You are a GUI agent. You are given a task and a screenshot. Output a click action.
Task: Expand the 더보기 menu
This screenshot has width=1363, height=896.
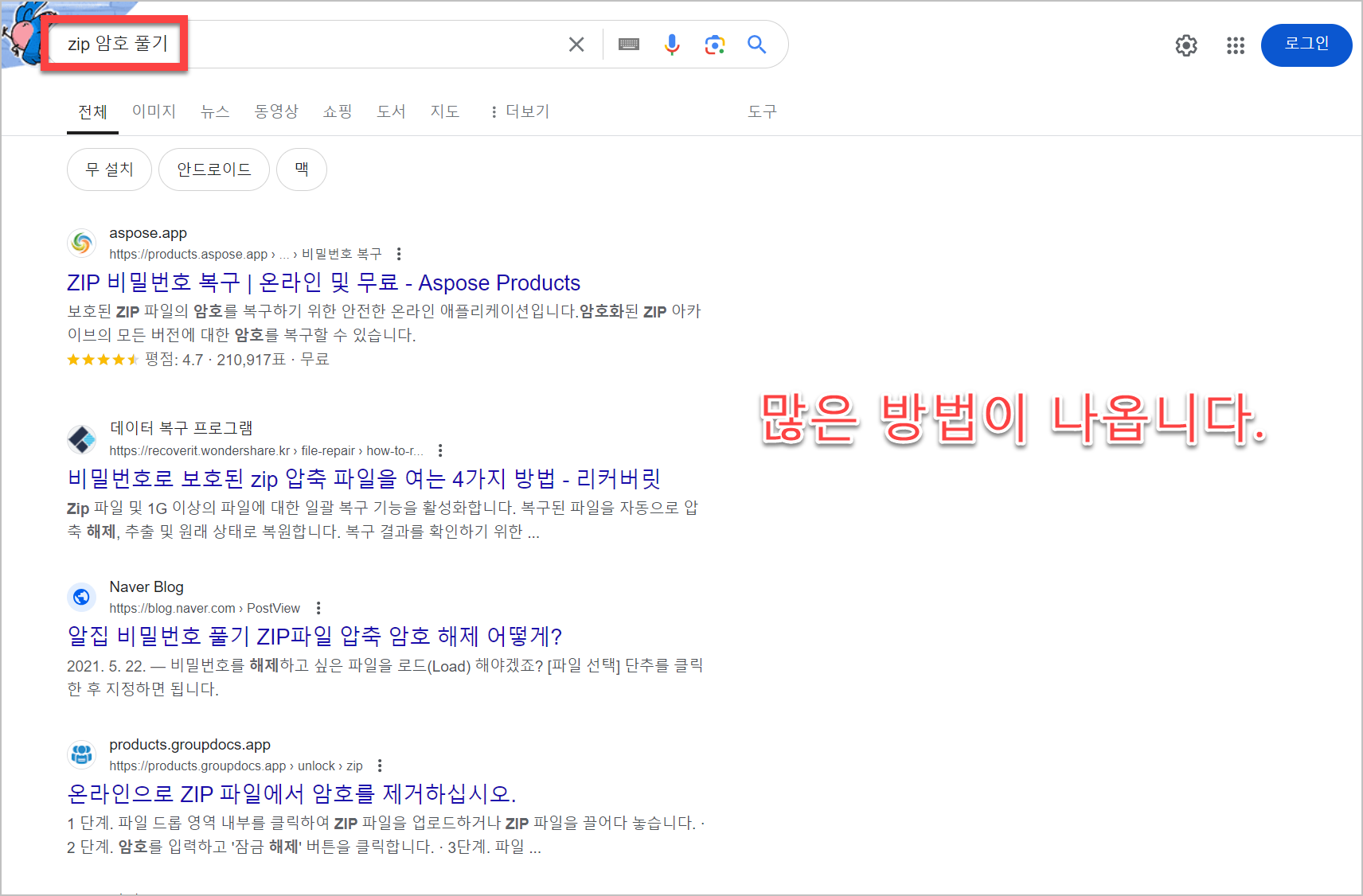pyautogui.click(x=520, y=111)
